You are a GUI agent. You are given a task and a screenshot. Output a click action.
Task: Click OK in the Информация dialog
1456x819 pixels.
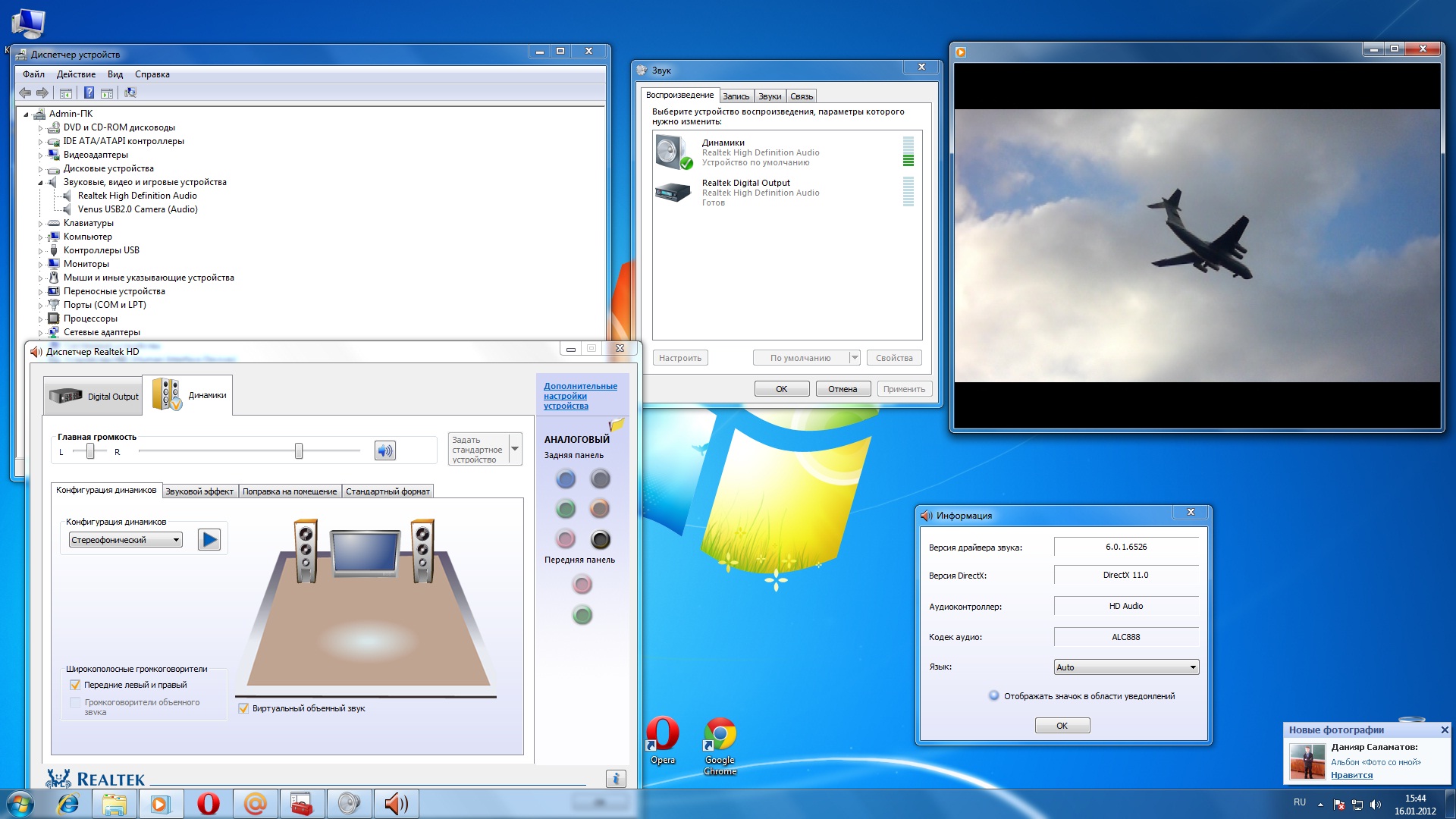point(1062,726)
